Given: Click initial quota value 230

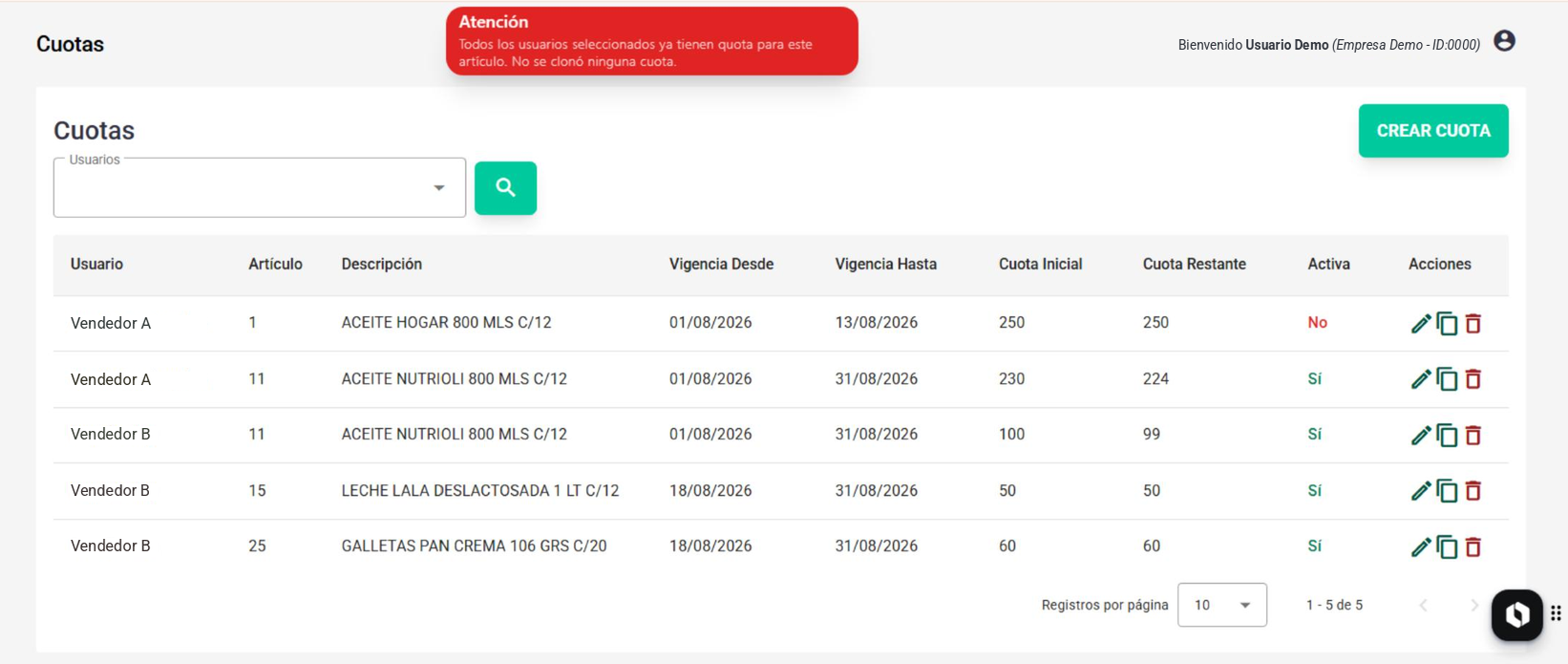Looking at the screenshot, I should point(1011,379).
